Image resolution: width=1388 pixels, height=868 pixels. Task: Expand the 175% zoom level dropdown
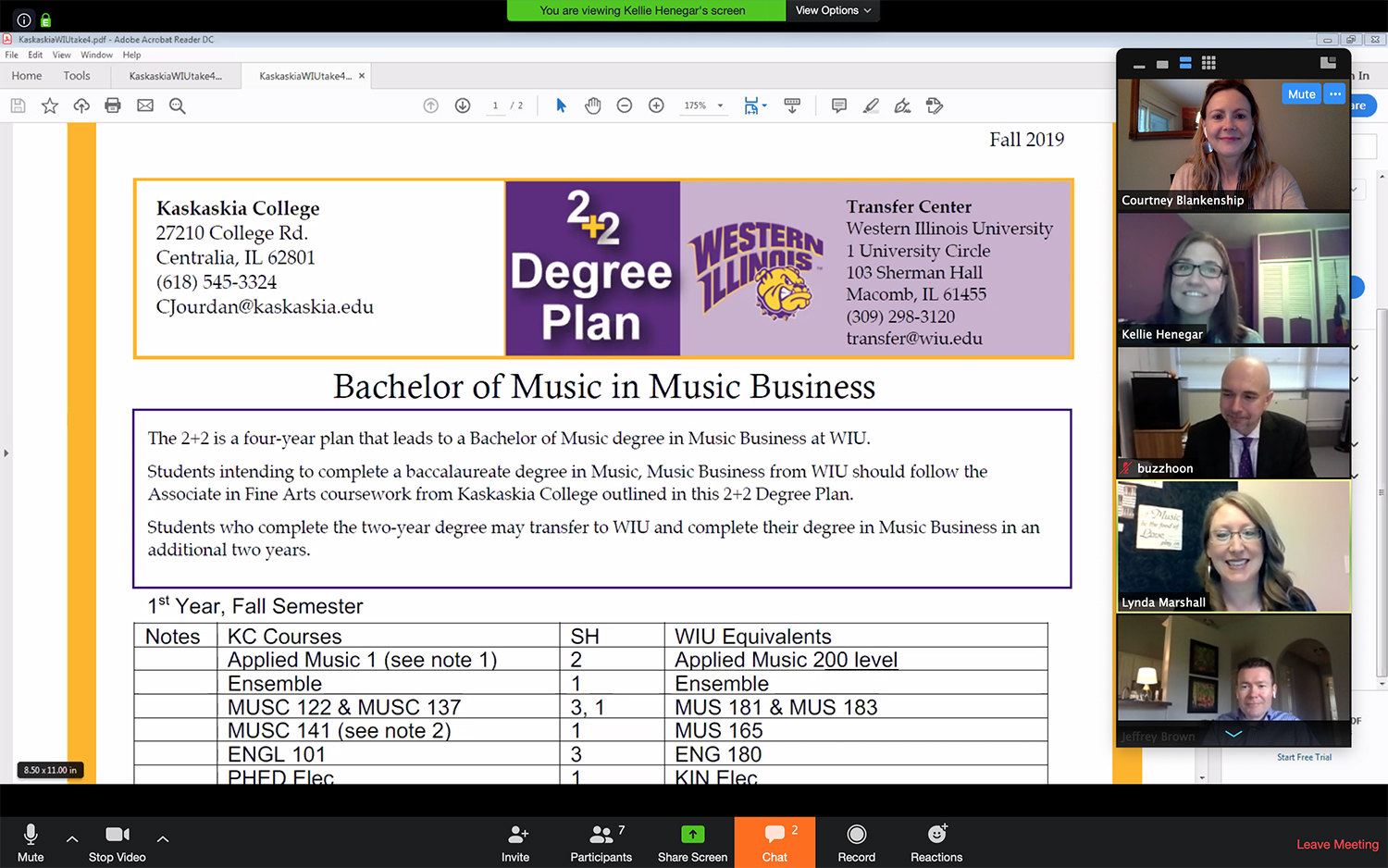pyautogui.click(x=721, y=105)
